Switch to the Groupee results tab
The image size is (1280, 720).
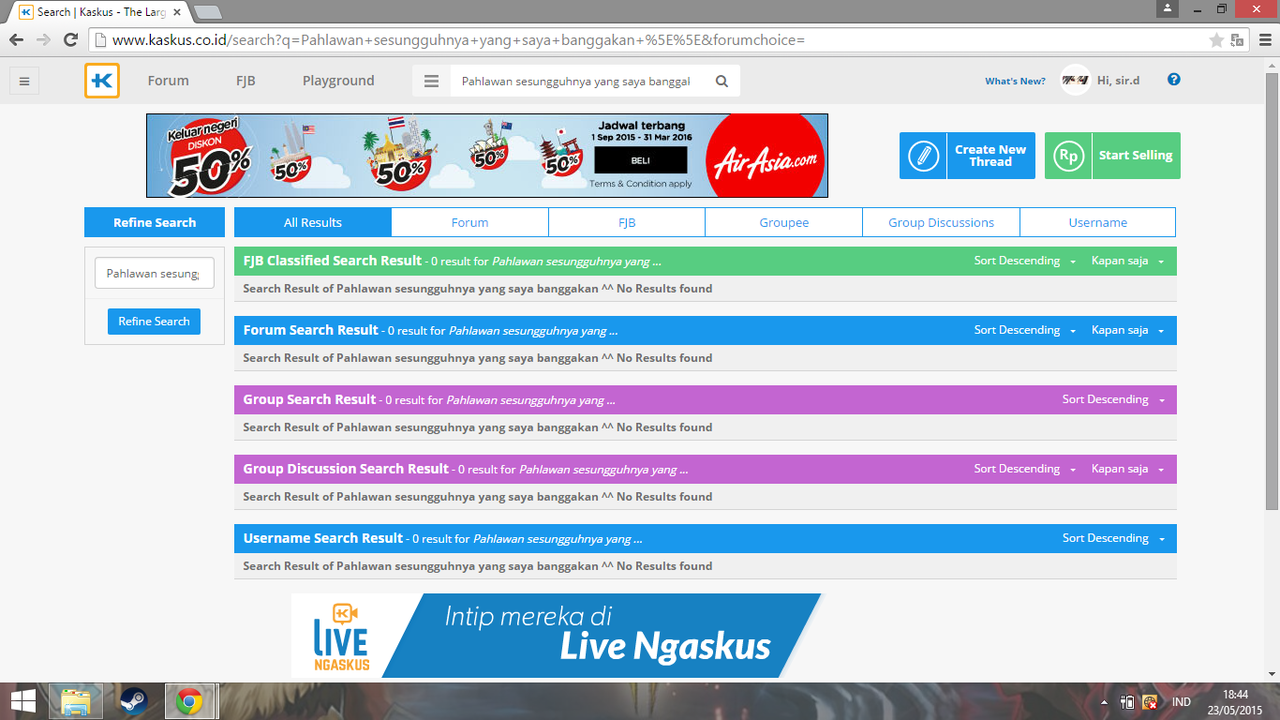point(784,223)
